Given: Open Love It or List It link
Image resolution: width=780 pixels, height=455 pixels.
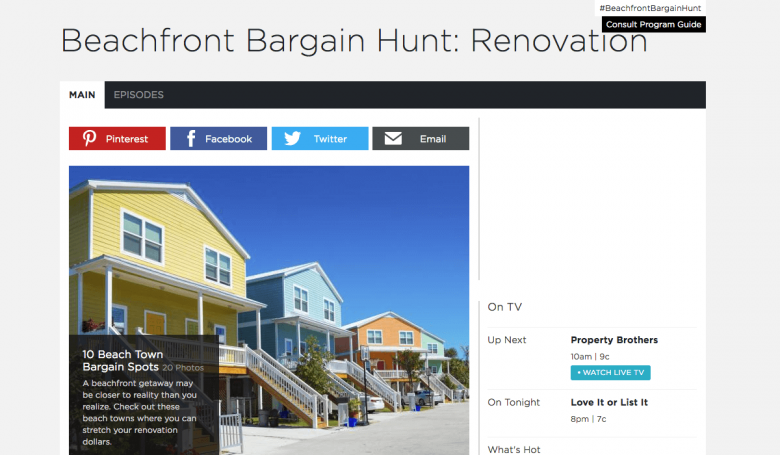Looking at the screenshot, I should pos(609,402).
